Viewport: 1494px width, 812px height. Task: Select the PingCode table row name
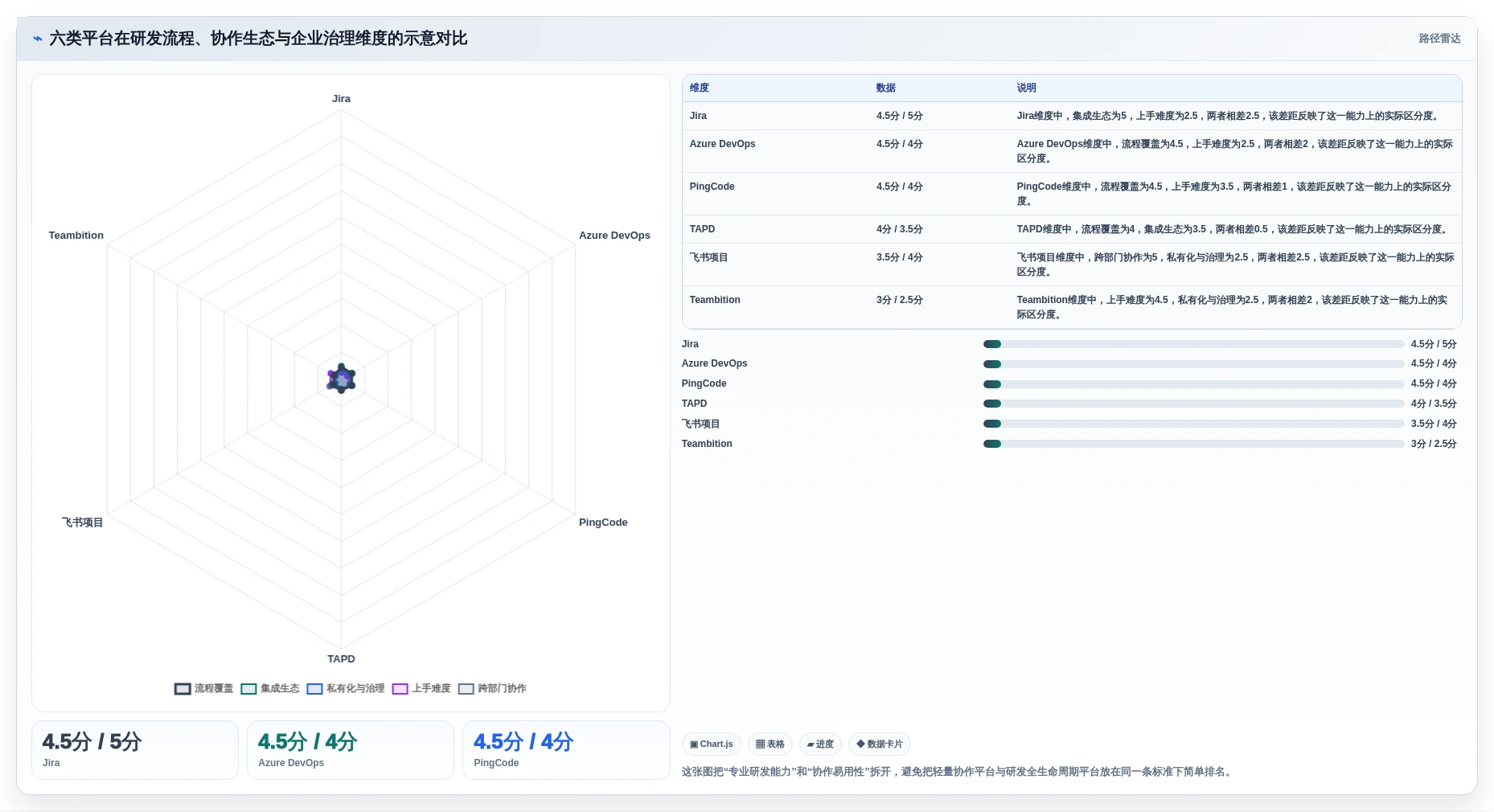[x=712, y=187]
